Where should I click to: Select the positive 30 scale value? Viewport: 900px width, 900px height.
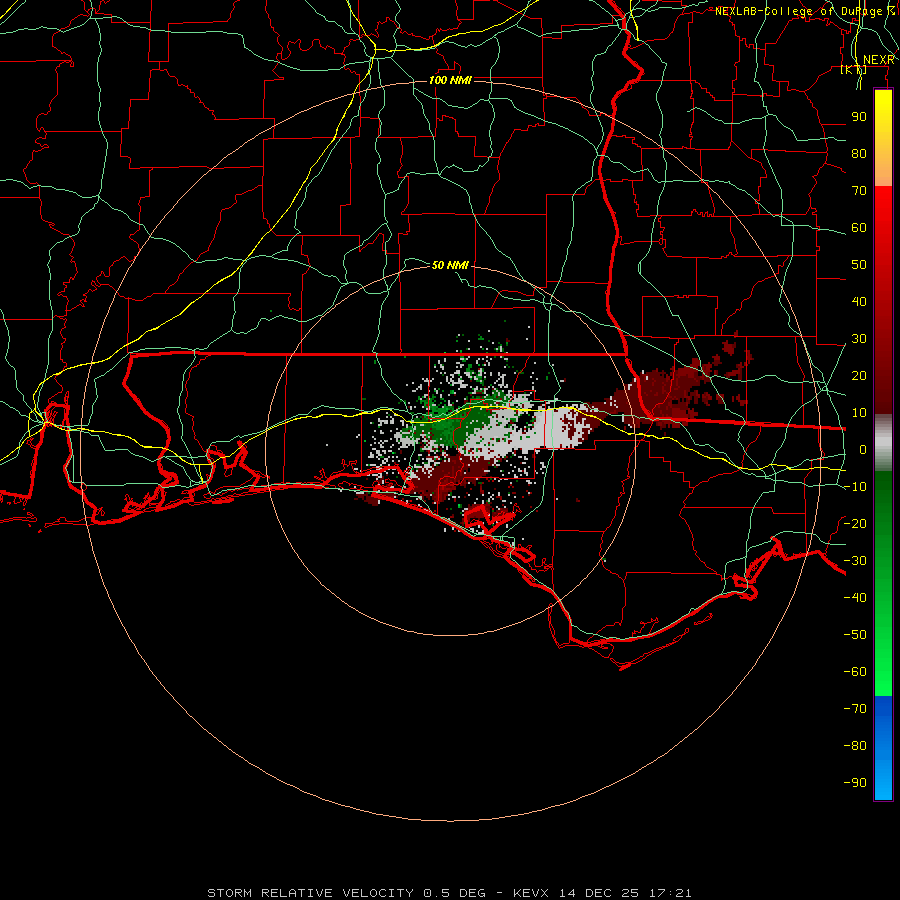(x=859, y=339)
